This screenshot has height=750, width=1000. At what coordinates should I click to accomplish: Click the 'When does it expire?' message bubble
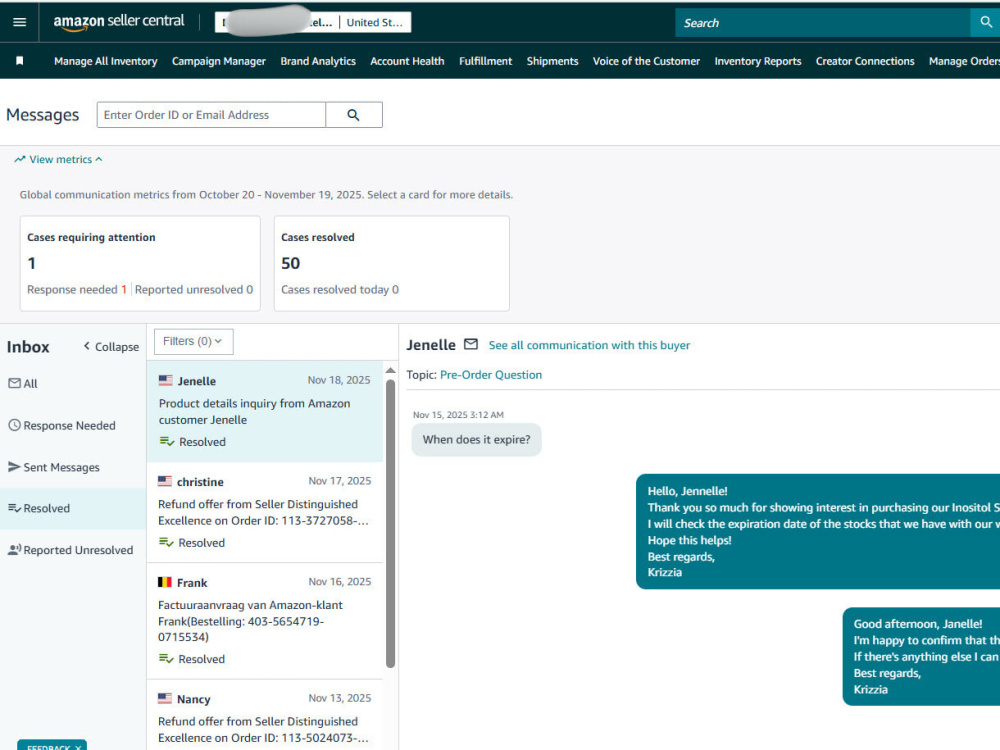point(476,439)
